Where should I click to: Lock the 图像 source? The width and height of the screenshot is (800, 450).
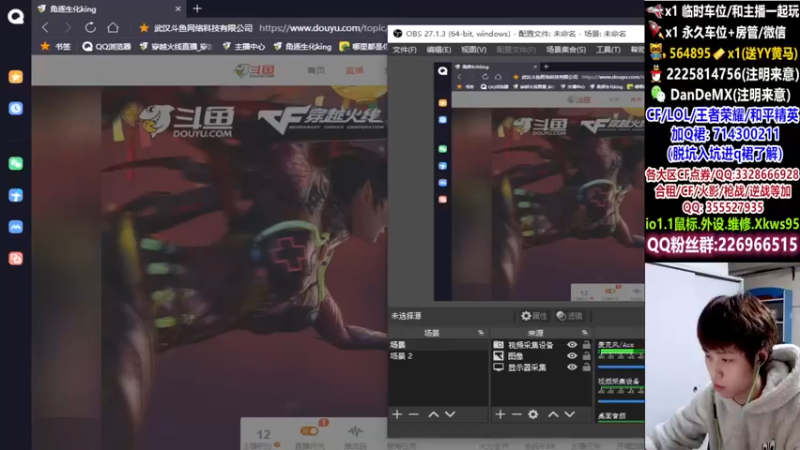[587, 356]
